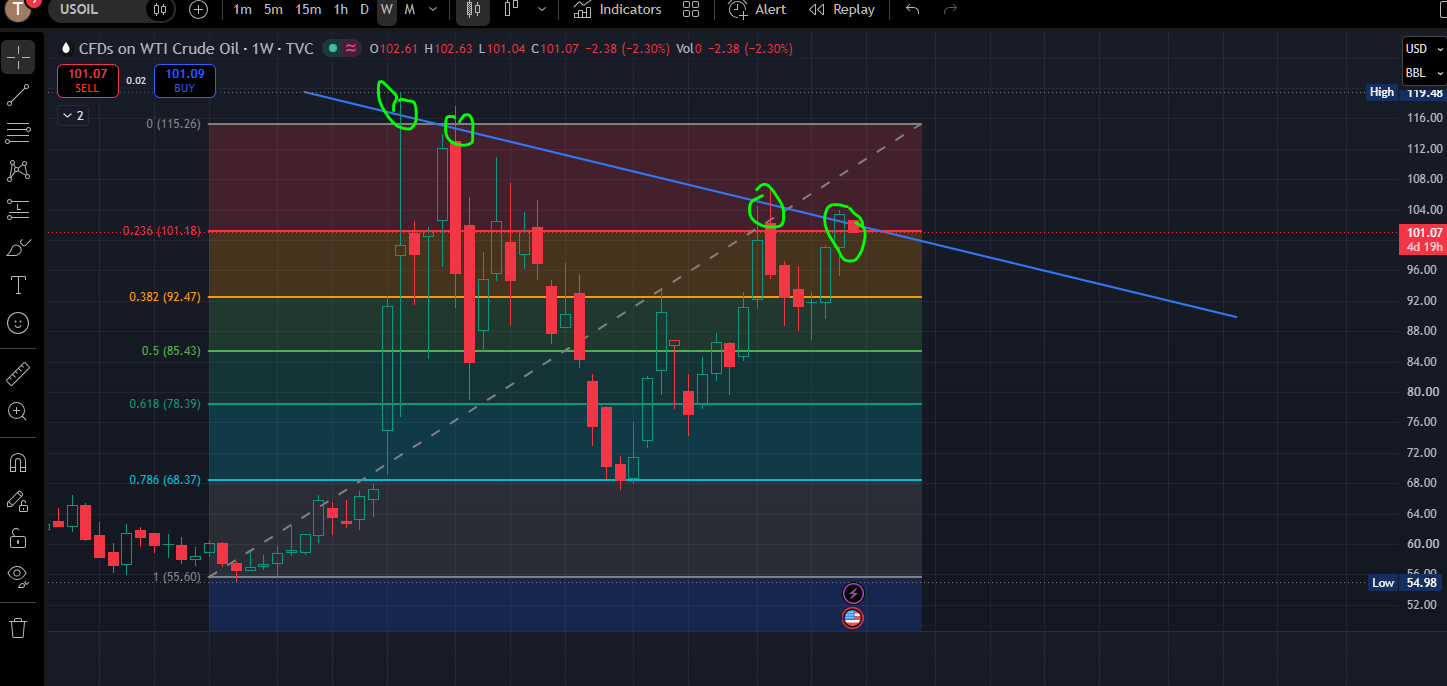This screenshot has width=1447, height=686.
Task: Open the Fibonacci retracement tools
Action: tap(18, 133)
